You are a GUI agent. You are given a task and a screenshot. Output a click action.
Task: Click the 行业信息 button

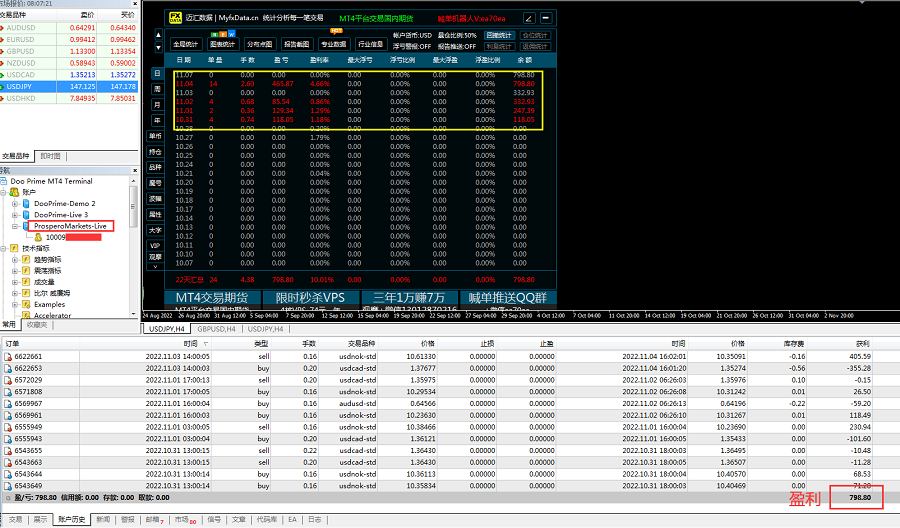(x=370, y=44)
